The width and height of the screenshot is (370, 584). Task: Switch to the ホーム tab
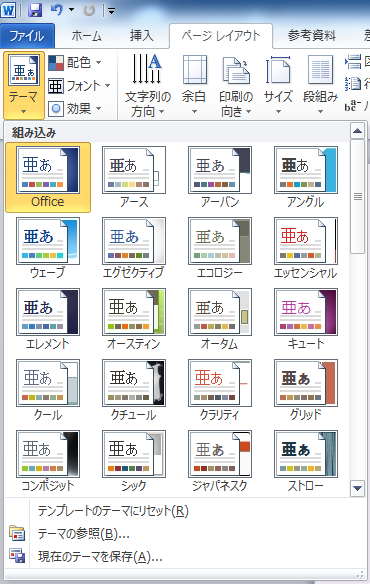click(x=86, y=36)
